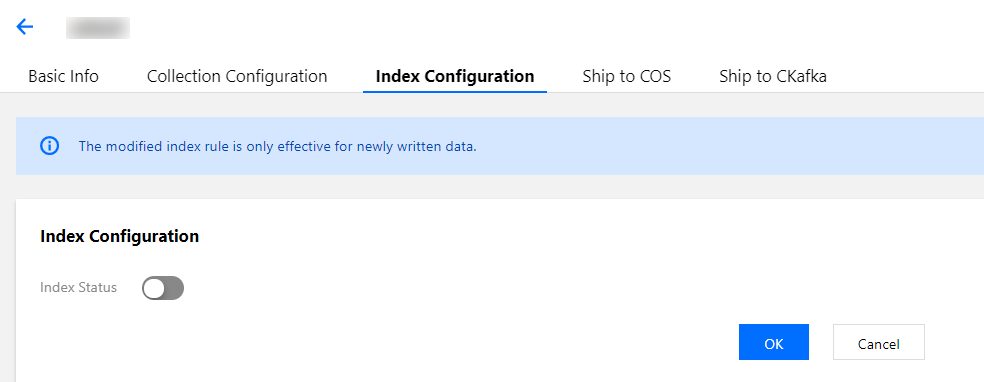Confirm changes with the OK button
The width and height of the screenshot is (984, 382).
[774, 342]
